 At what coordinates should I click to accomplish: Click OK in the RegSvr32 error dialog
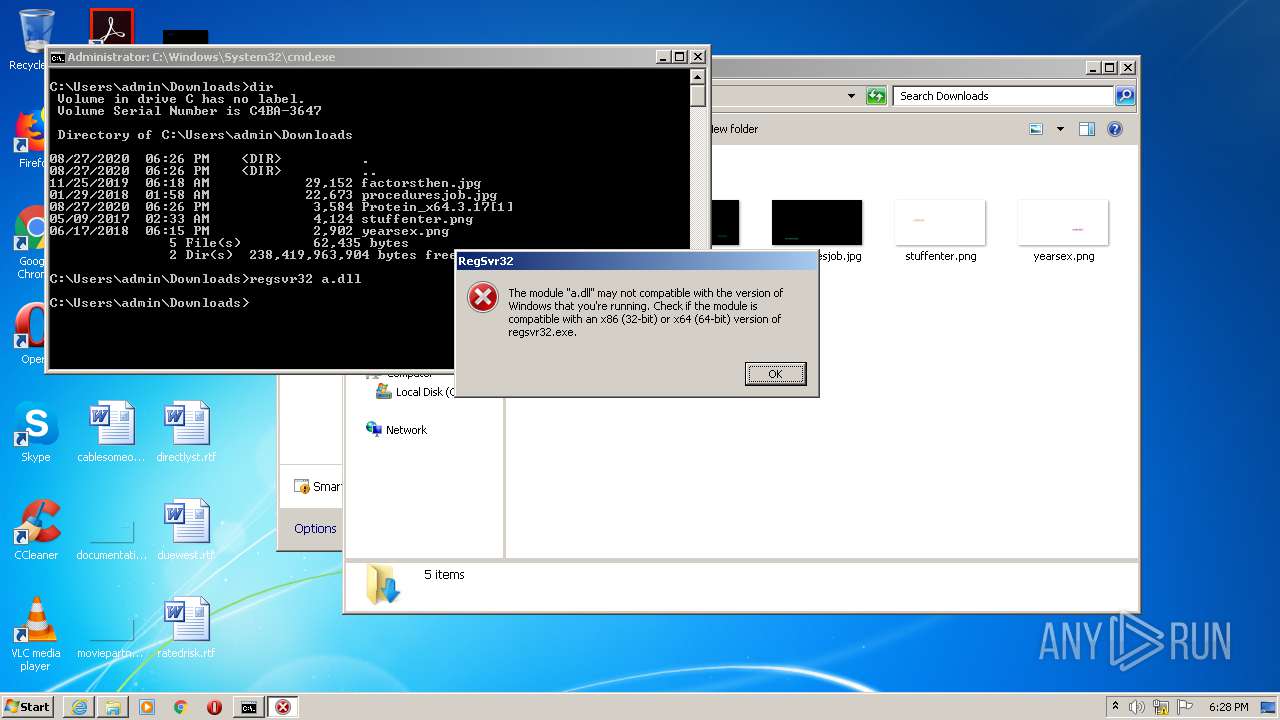click(775, 374)
